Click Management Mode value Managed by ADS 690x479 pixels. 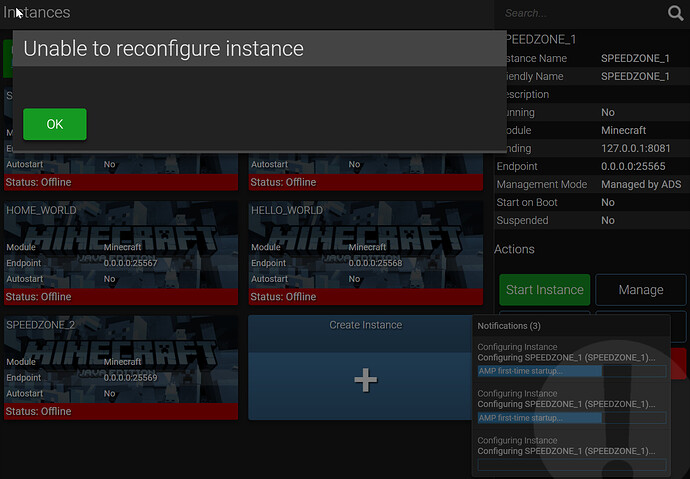[x=641, y=184]
